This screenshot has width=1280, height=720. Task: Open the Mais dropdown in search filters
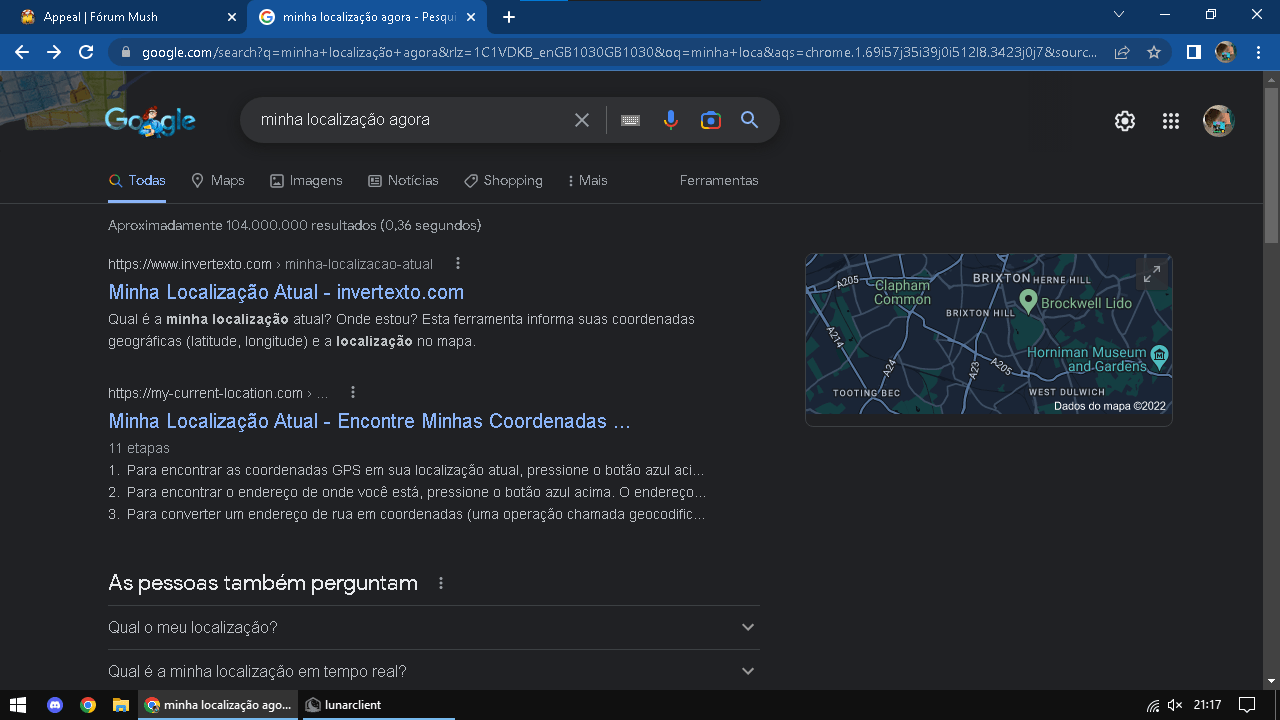tap(587, 181)
